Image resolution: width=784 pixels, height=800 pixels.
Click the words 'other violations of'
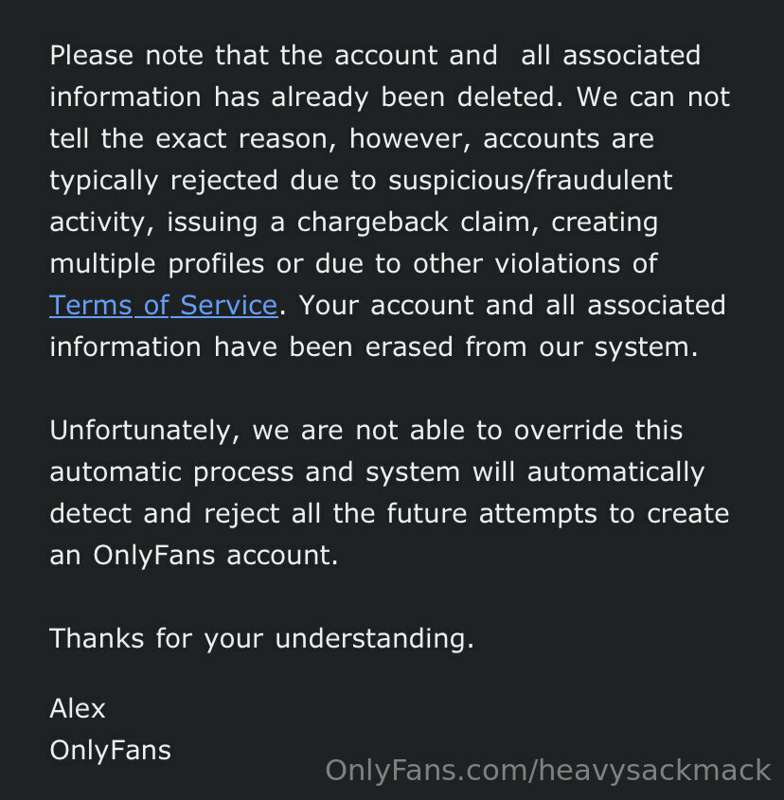(535, 264)
